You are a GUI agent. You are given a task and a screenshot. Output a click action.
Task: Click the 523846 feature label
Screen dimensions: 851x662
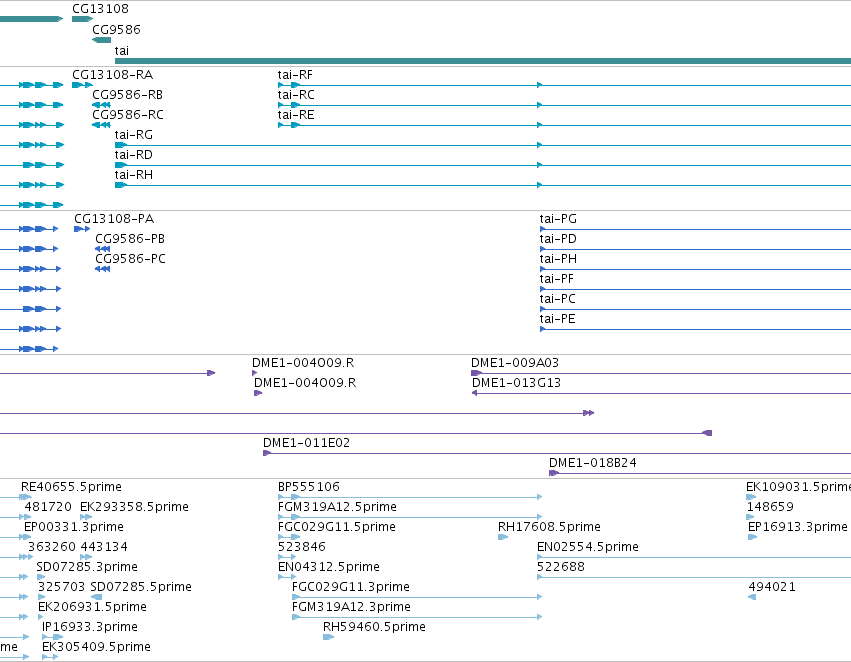tap(301, 547)
